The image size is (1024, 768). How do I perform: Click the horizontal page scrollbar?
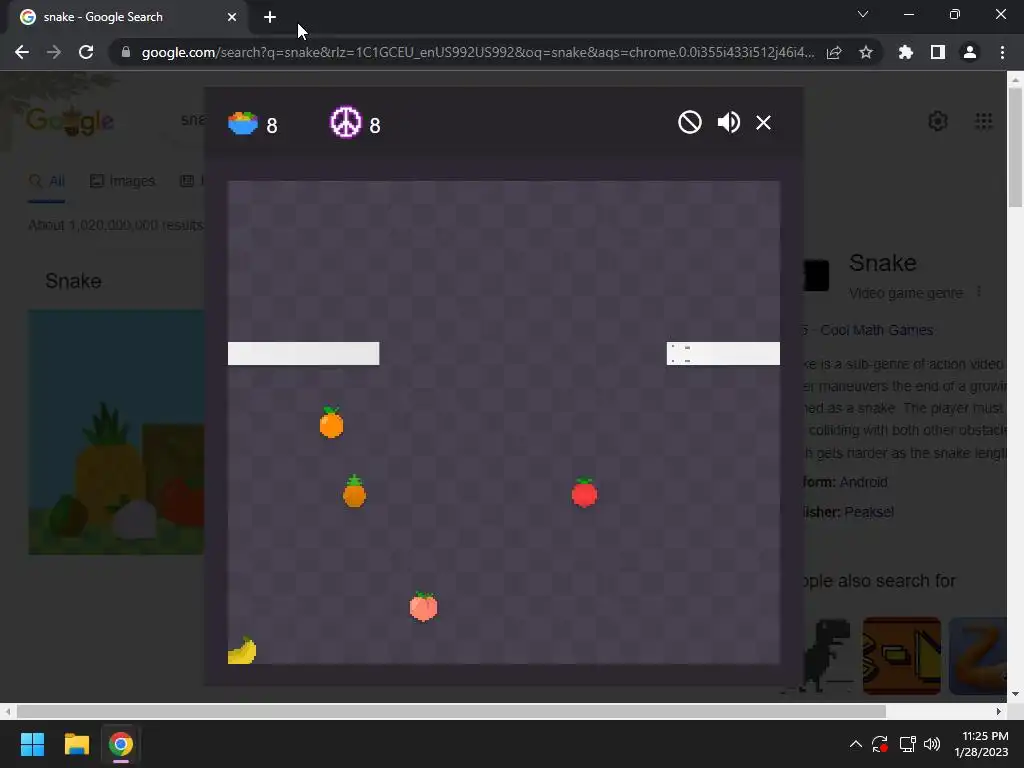tap(451, 711)
